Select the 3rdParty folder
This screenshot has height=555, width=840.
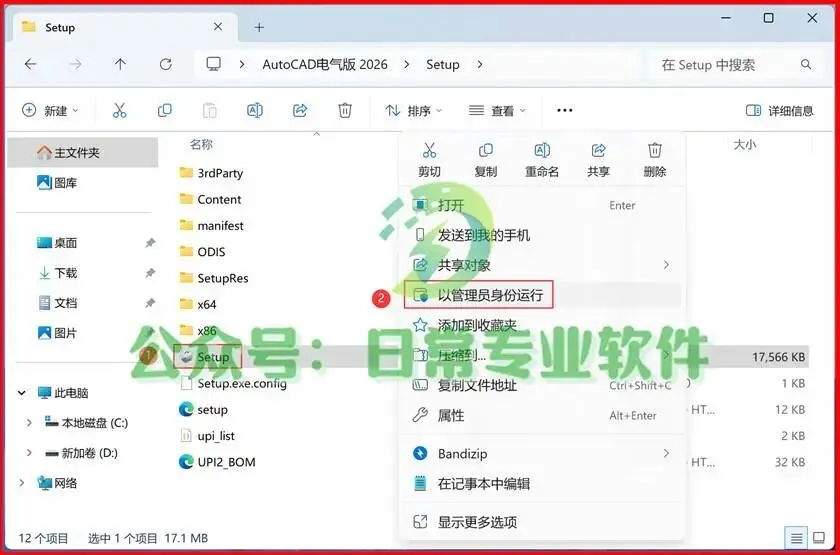click(211, 172)
